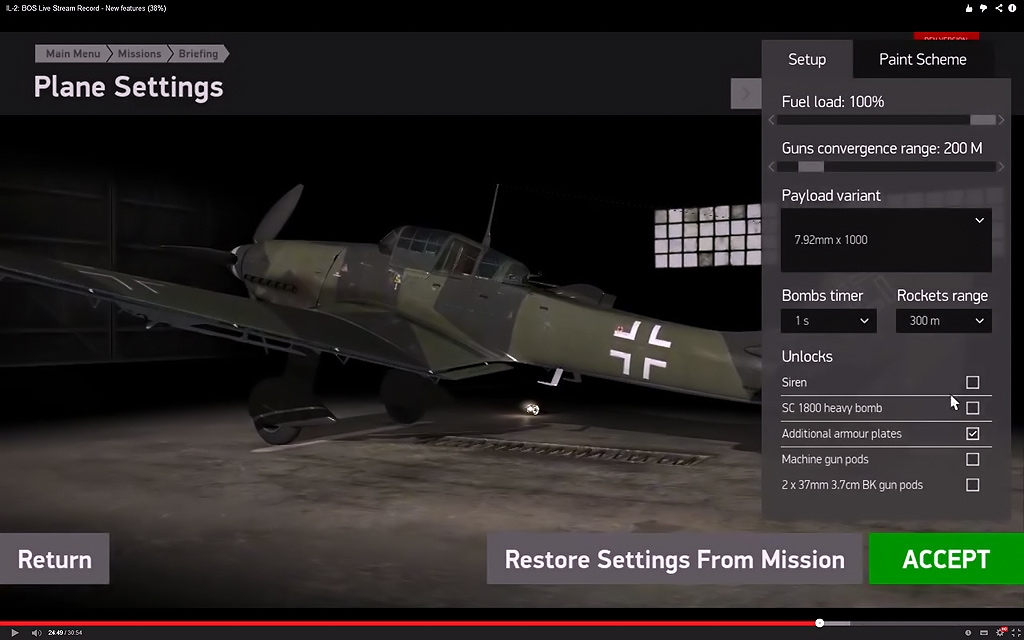Click the 'Siren' label text

pyautogui.click(x=794, y=382)
